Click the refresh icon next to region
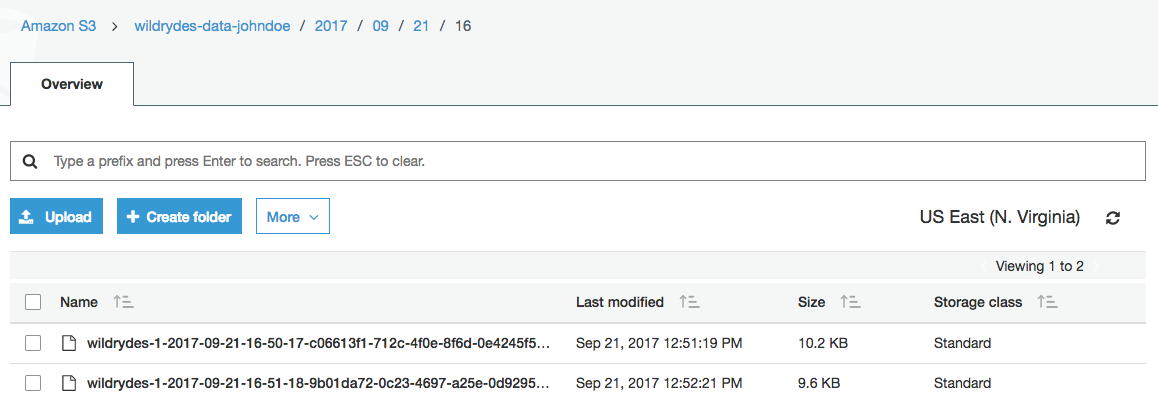 pyautogui.click(x=1113, y=218)
